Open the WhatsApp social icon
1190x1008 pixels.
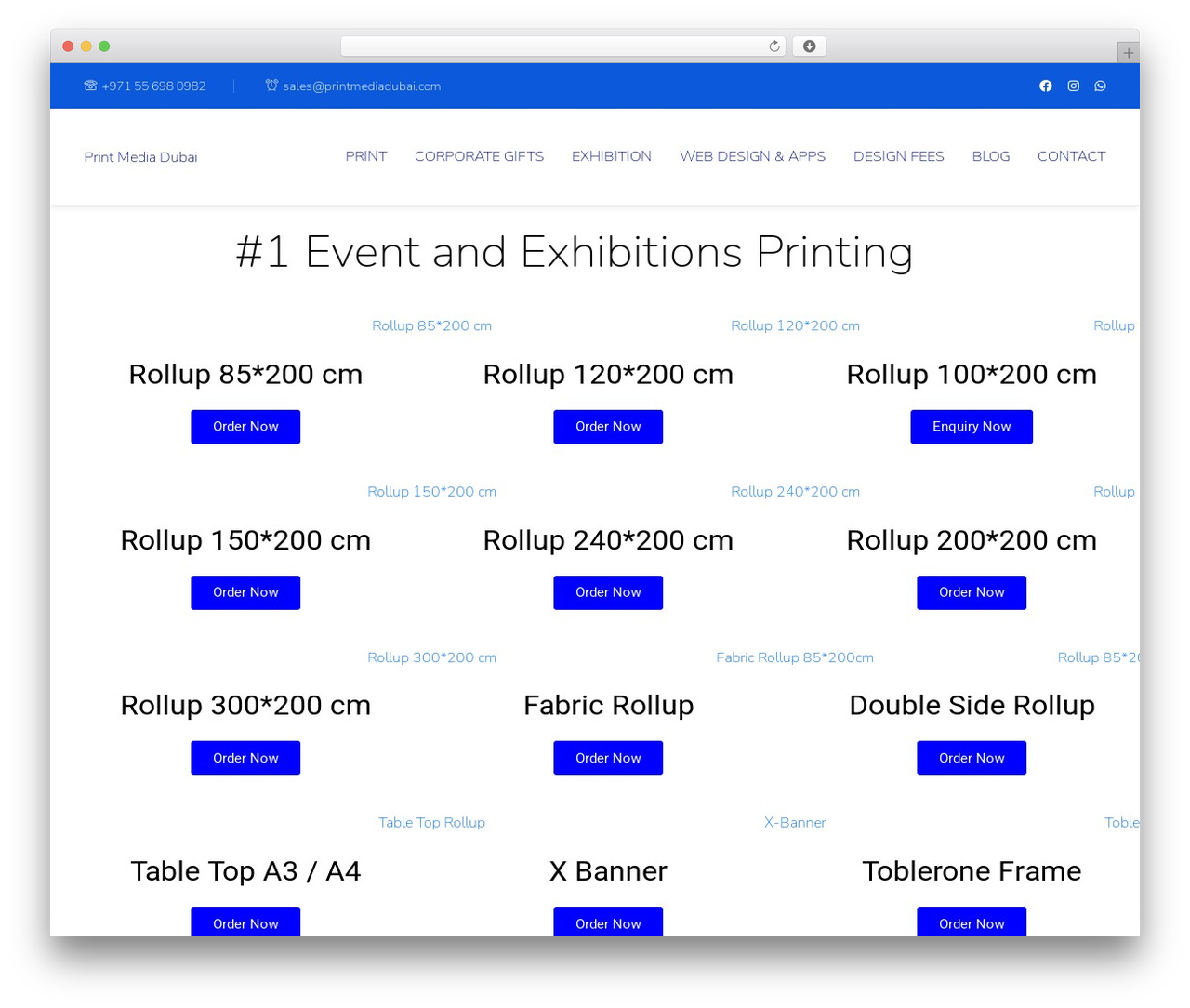point(1101,86)
